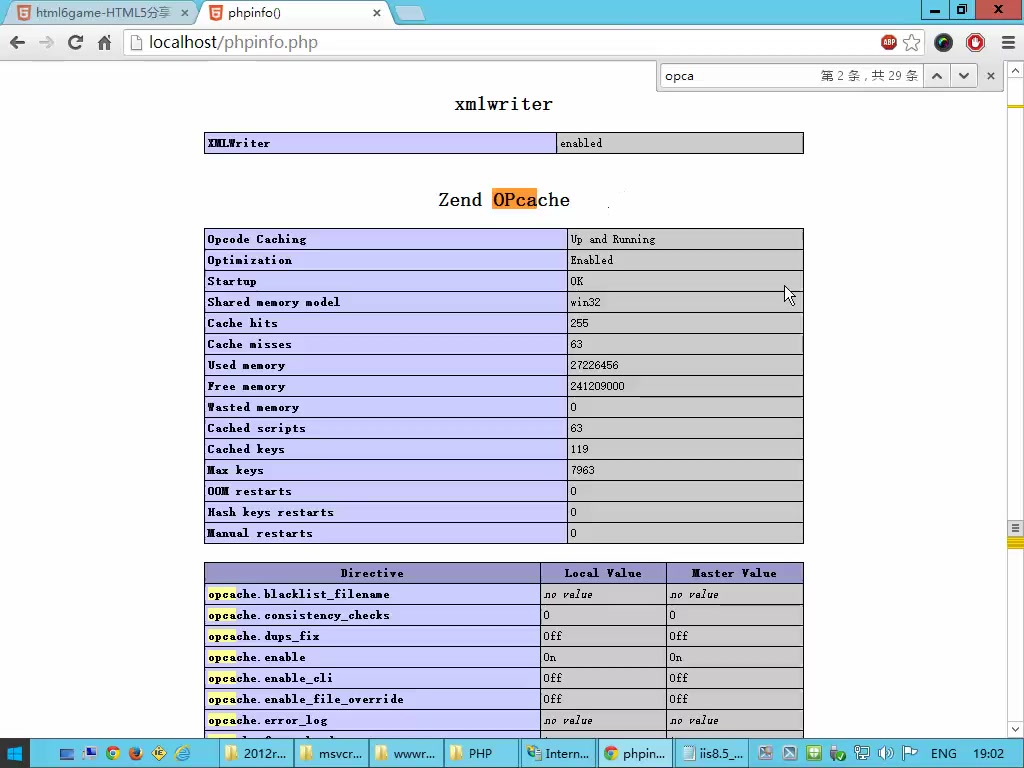The image size is (1024, 768).
Task: Reload the phpinfo page
Action: click(76, 42)
